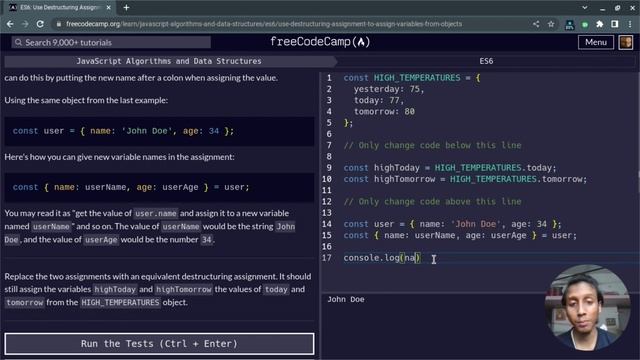Open the user profile avatar
The height and width of the screenshot is (360, 640).
coord(626,42)
